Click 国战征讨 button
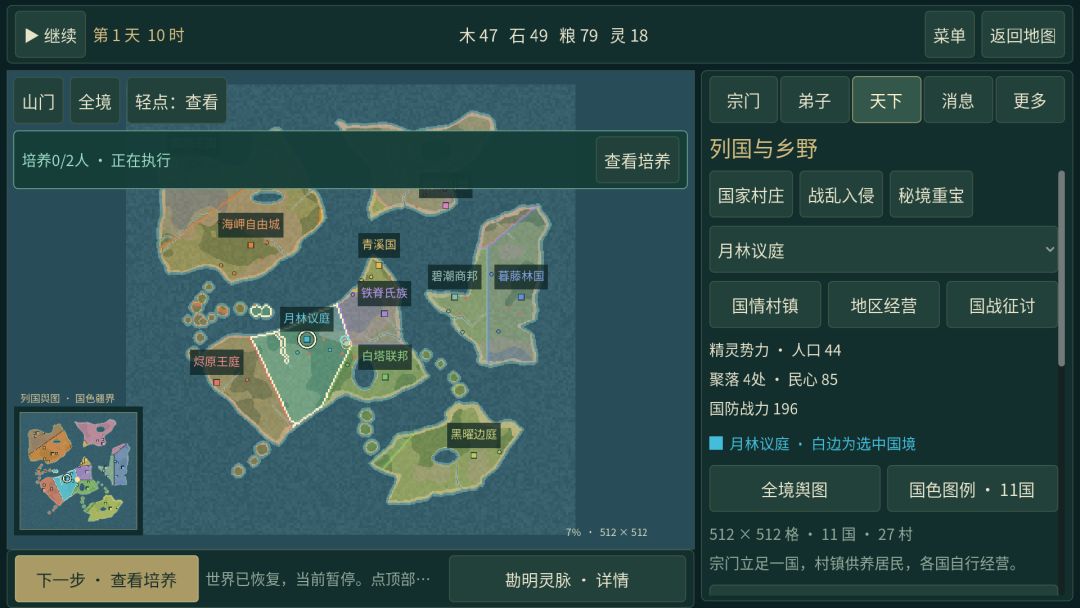1080x608 pixels. pyautogui.click(x=1002, y=305)
